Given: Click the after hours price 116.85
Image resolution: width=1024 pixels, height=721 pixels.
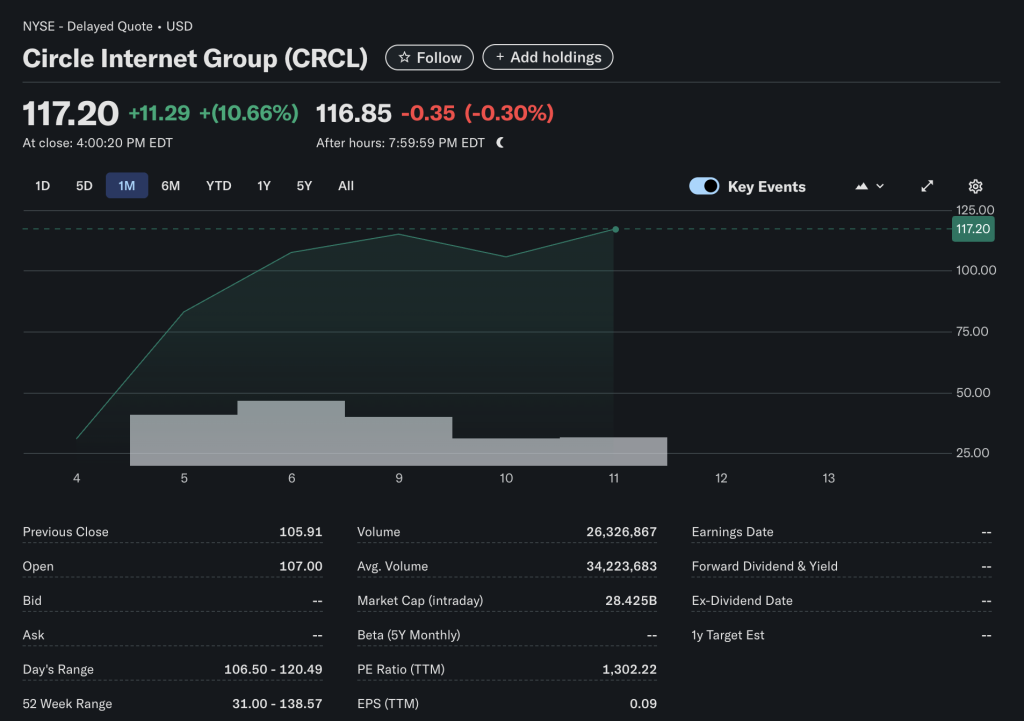Looking at the screenshot, I should (x=354, y=113).
